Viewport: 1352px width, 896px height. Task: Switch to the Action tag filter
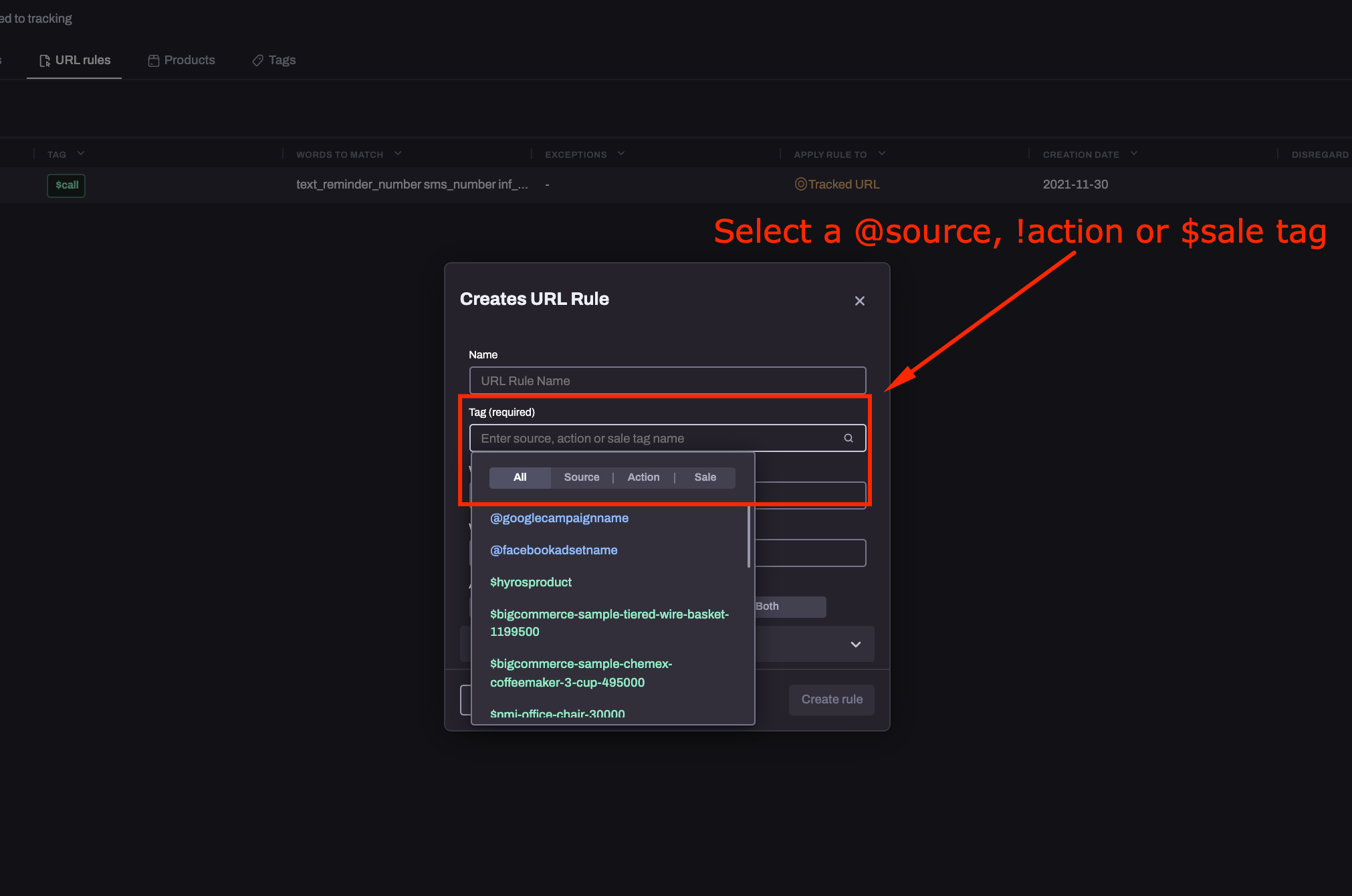[x=643, y=477]
